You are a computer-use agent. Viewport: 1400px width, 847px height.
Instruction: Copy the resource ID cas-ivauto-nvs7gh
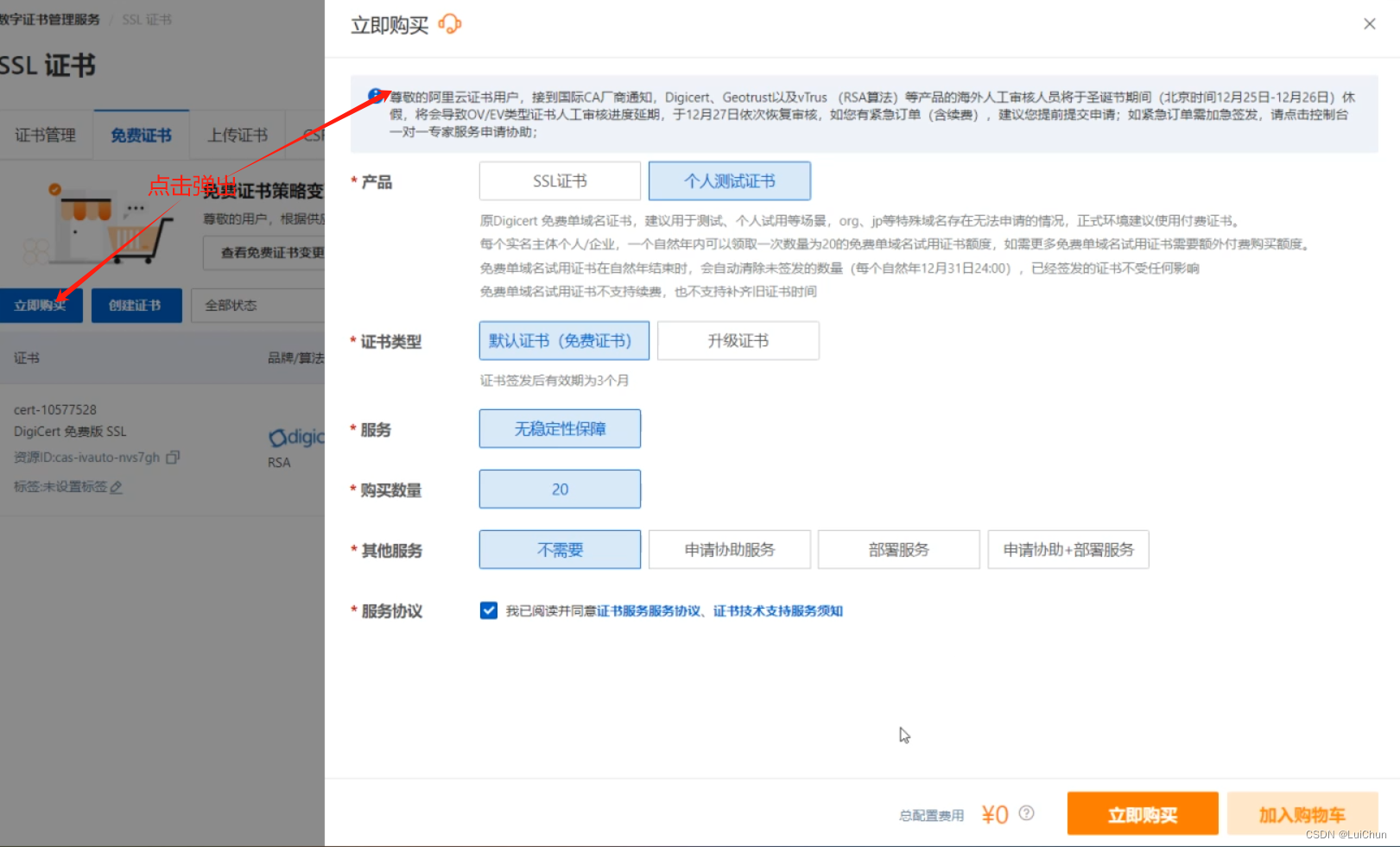coord(173,457)
